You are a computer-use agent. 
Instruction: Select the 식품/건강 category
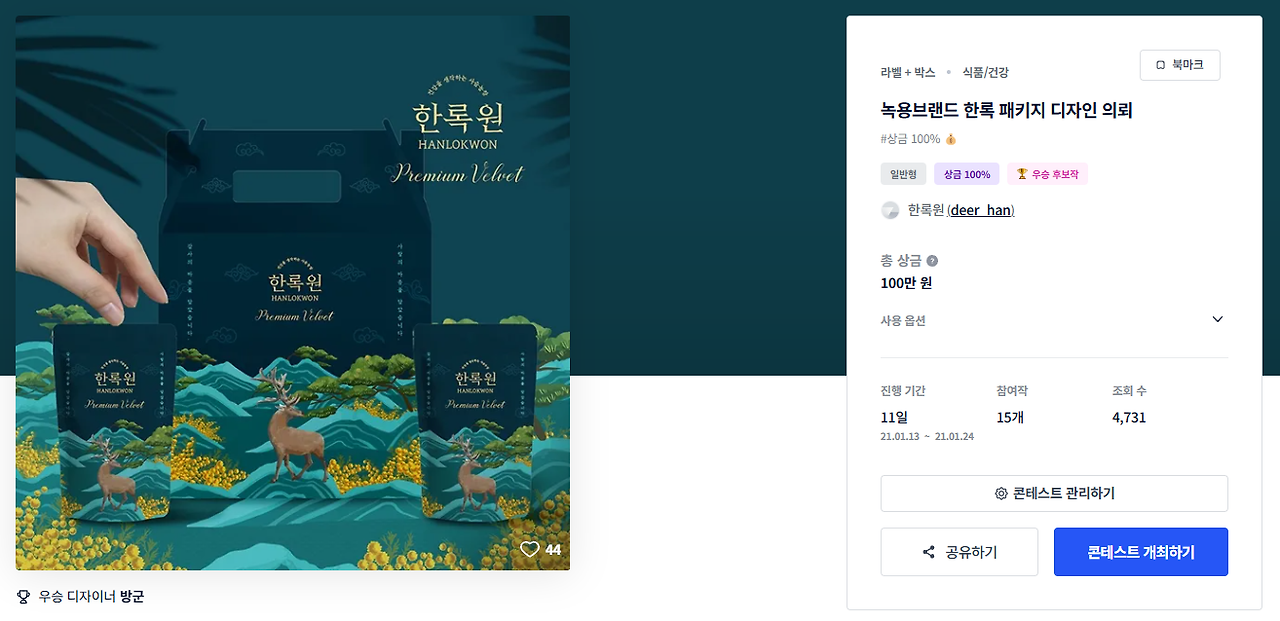coord(985,72)
